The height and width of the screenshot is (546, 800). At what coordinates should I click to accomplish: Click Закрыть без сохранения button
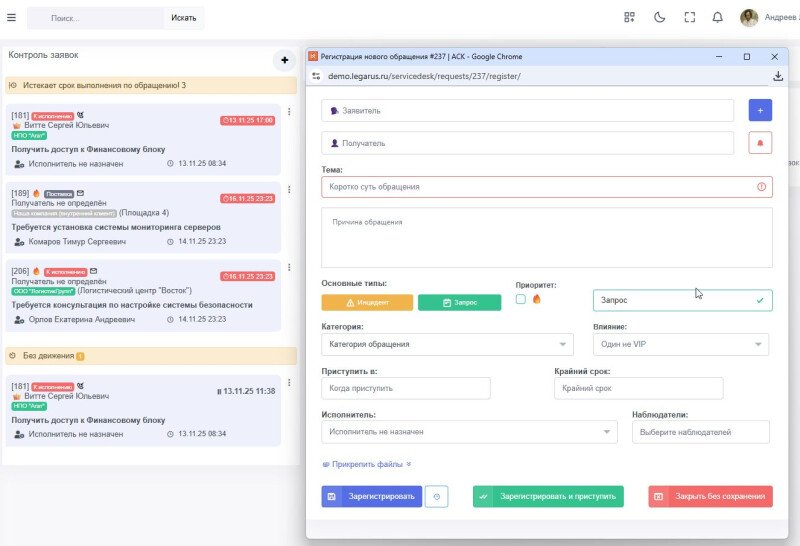point(710,496)
